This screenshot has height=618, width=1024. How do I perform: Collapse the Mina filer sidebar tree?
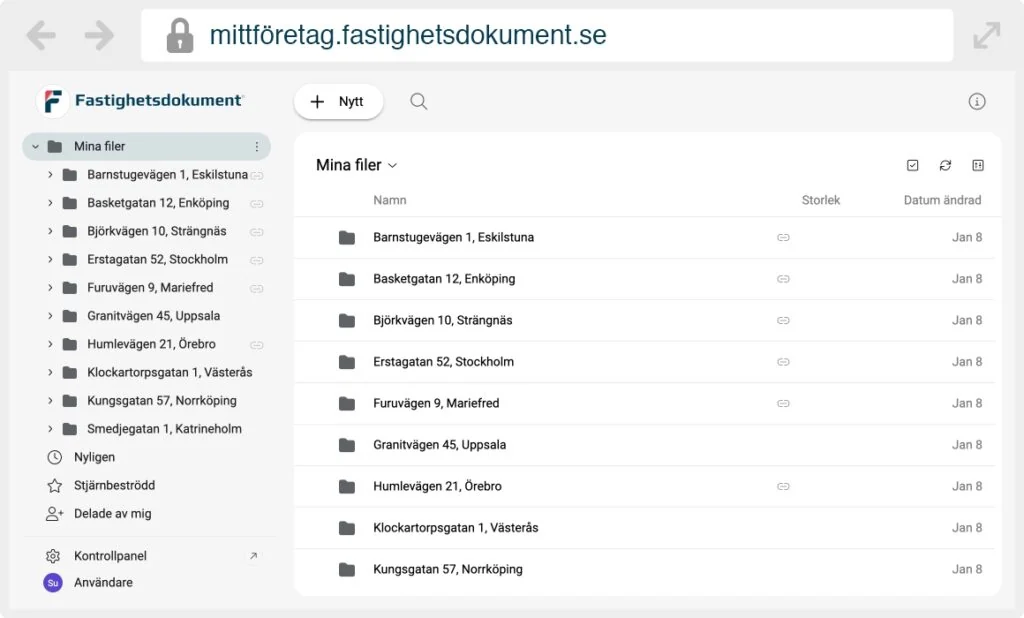[35, 147]
